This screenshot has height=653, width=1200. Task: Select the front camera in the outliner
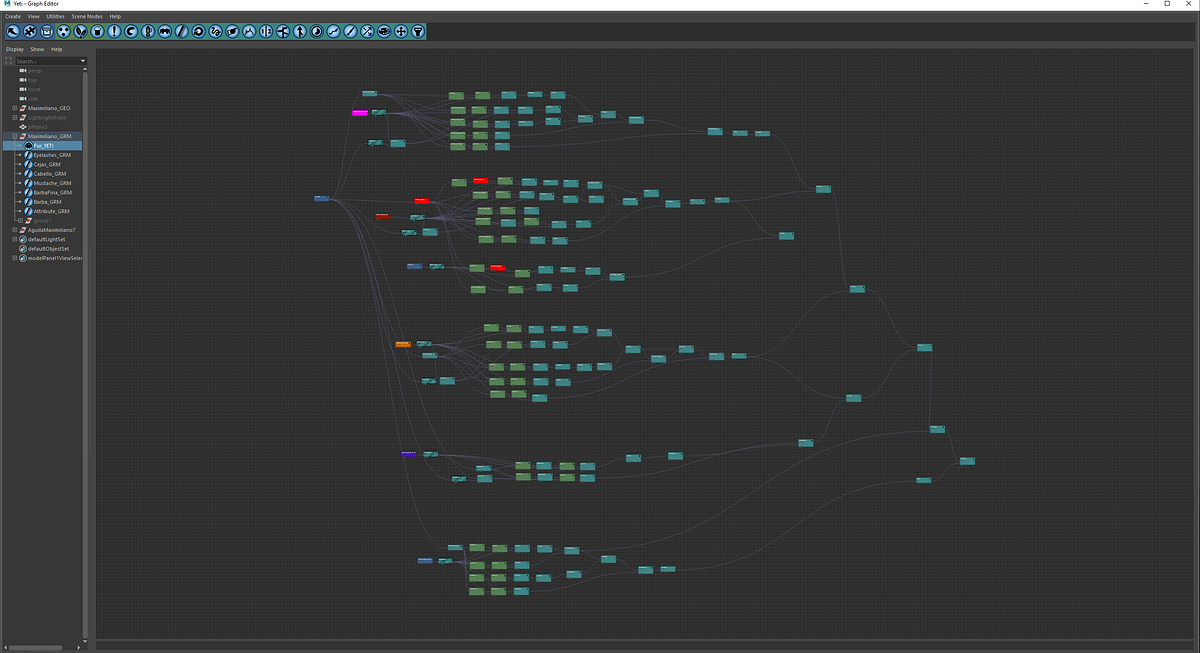point(33,89)
